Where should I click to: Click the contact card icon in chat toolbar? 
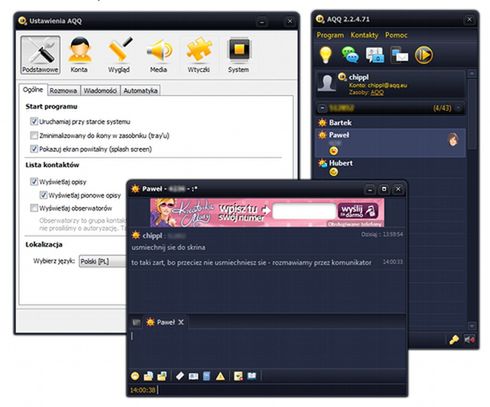(x=193, y=376)
